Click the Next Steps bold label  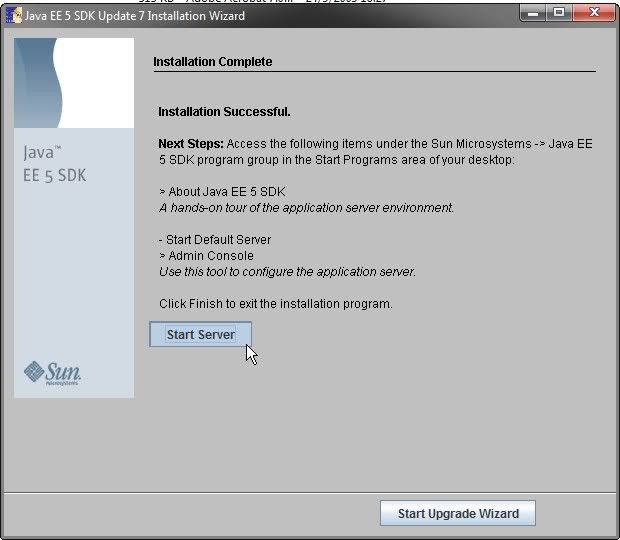(x=190, y=144)
